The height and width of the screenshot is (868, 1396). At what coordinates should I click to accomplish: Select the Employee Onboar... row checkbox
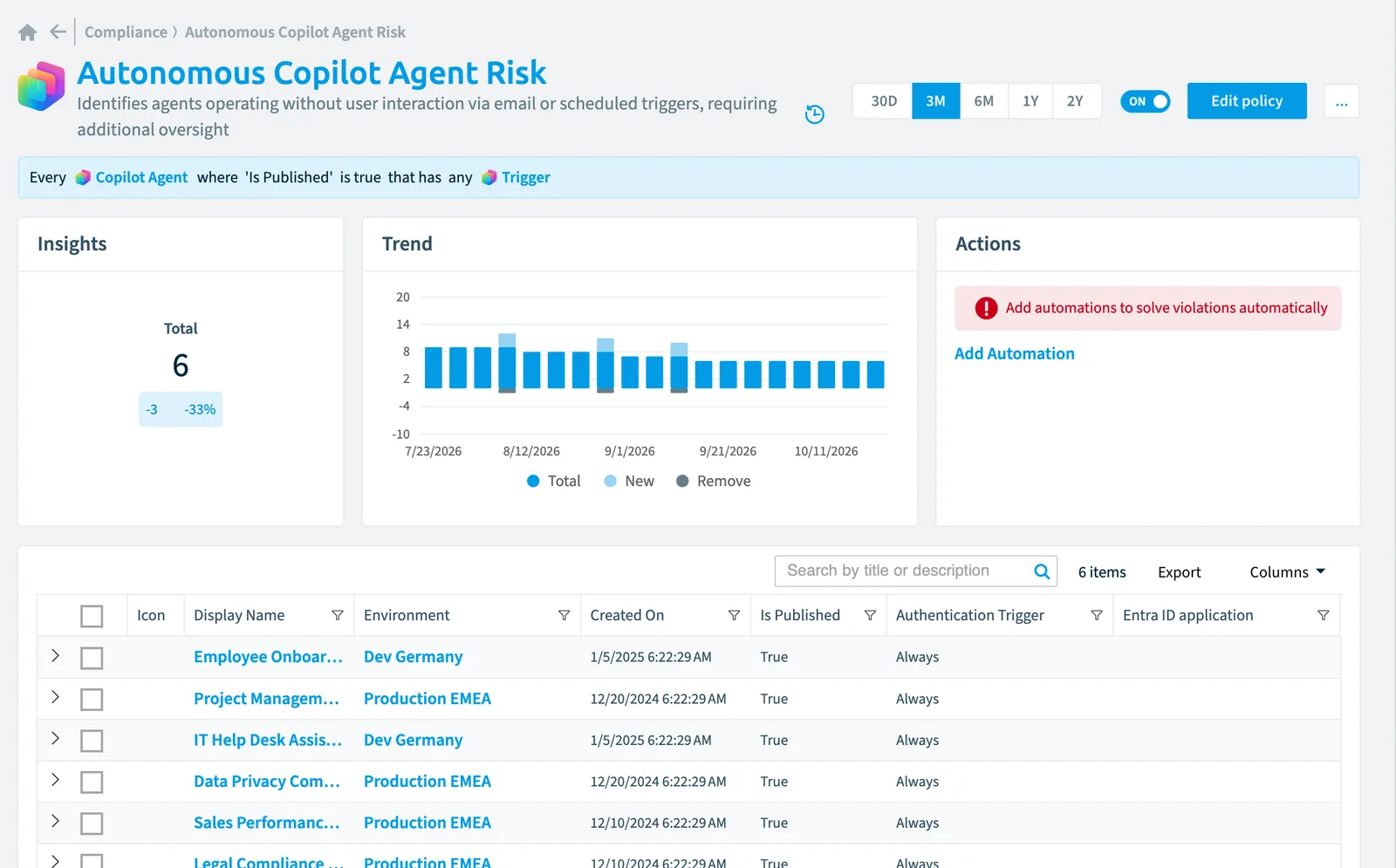(x=92, y=658)
